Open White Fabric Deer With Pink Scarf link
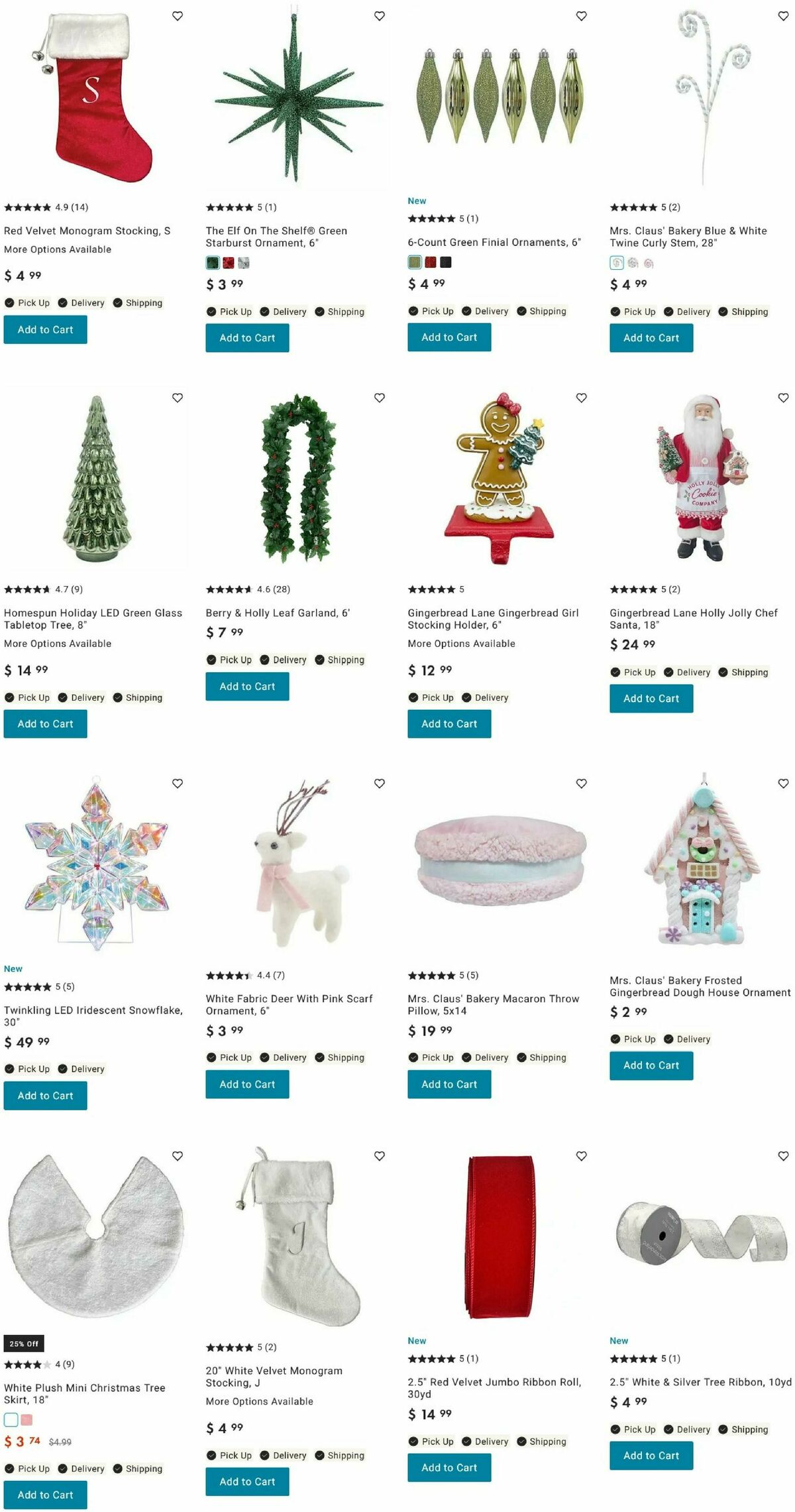Image resolution: width=795 pixels, height=1512 pixels. [x=290, y=1005]
